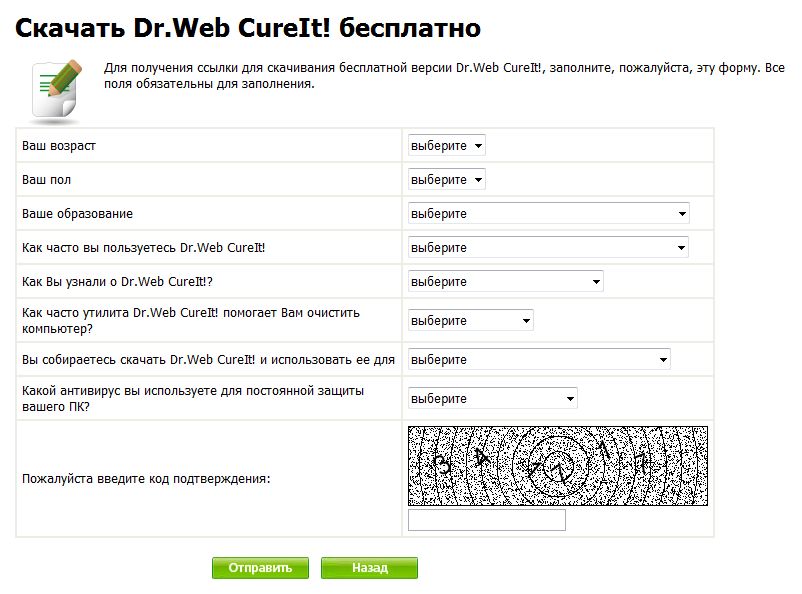
Task: Open the "Ваше образование" dropdown
Action: 548,214
